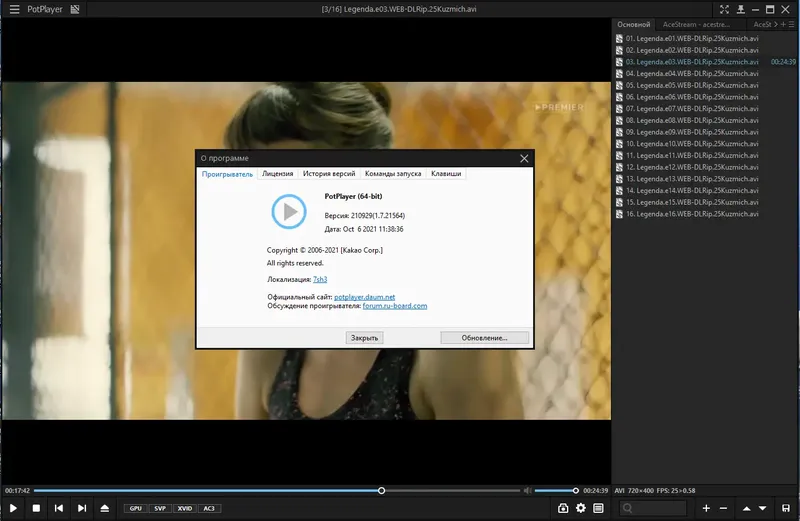This screenshot has height=521, width=800.
Task: Expand the playlist tabs overflow chevron
Action: 776,24
